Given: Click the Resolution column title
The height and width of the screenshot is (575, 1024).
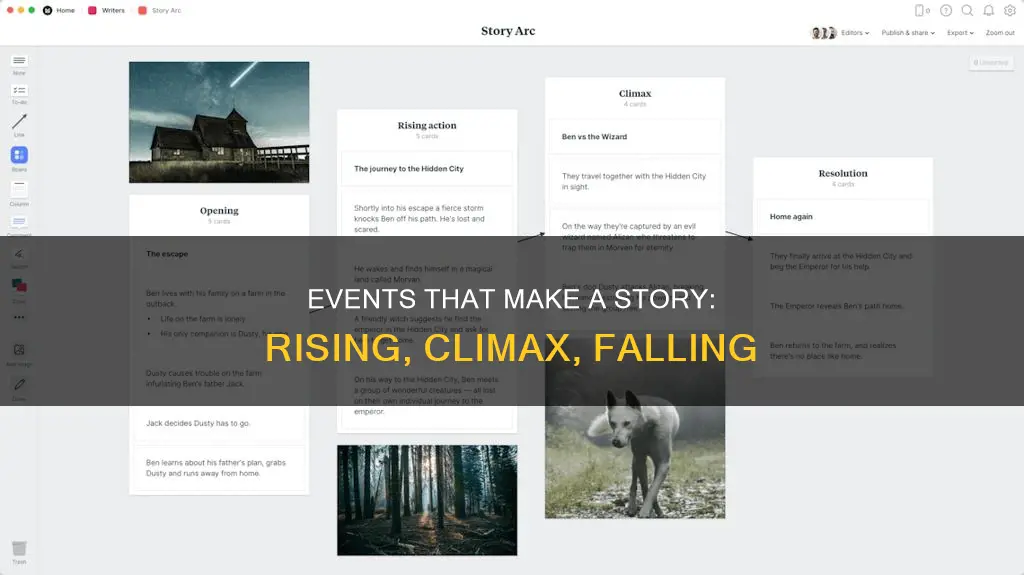Looking at the screenshot, I should [843, 173].
